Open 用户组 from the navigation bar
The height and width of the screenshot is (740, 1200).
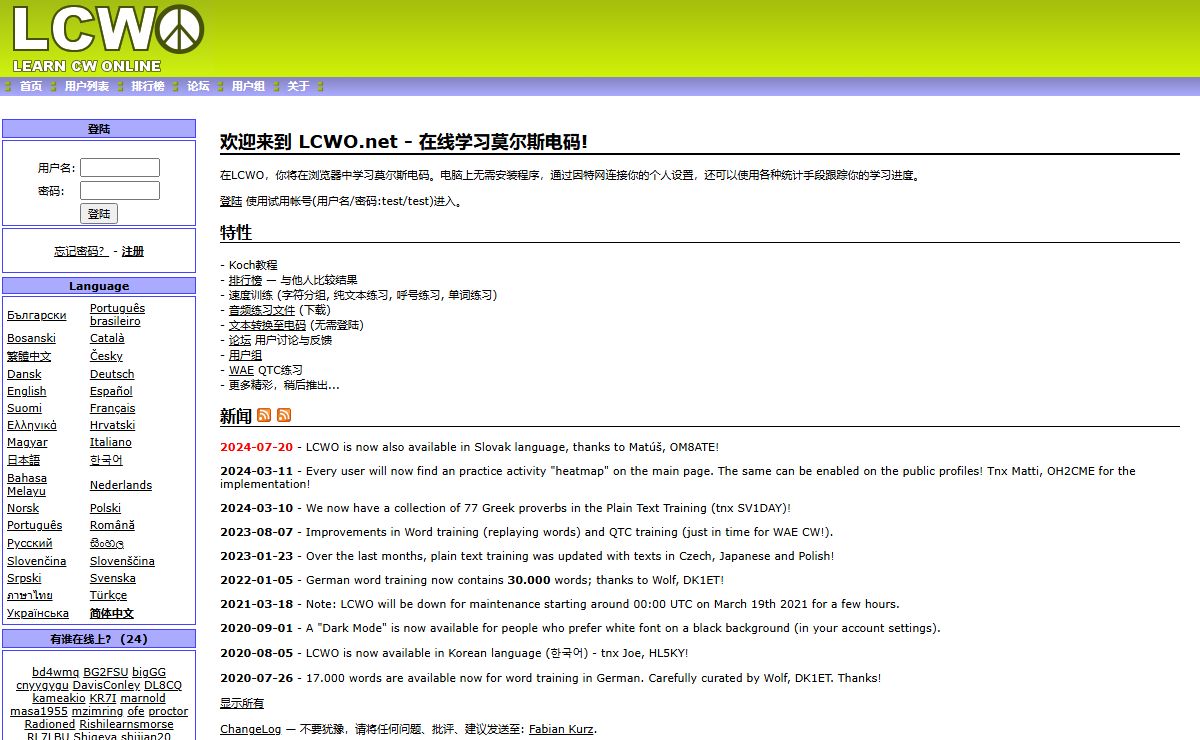tap(248, 86)
